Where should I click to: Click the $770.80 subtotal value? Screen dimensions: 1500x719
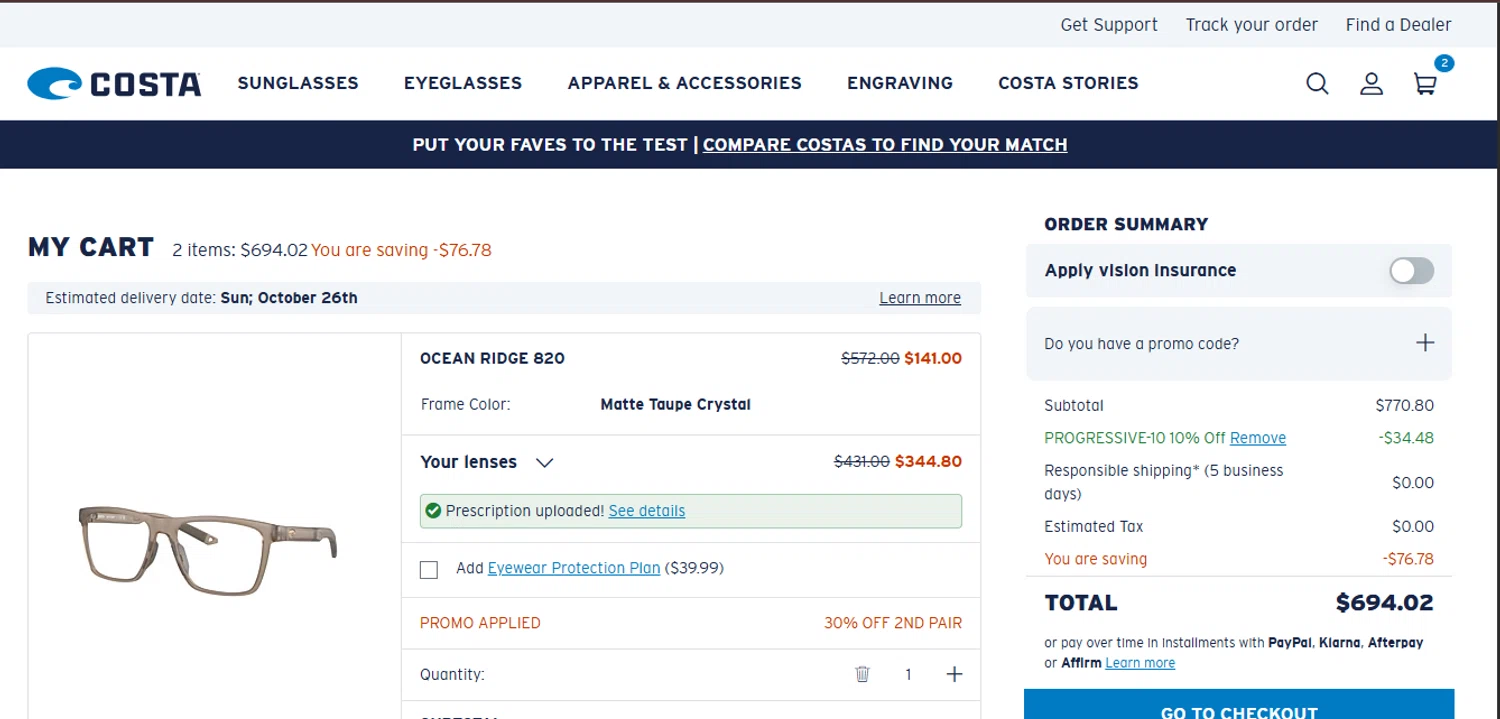pyautogui.click(x=1405, y=406)
